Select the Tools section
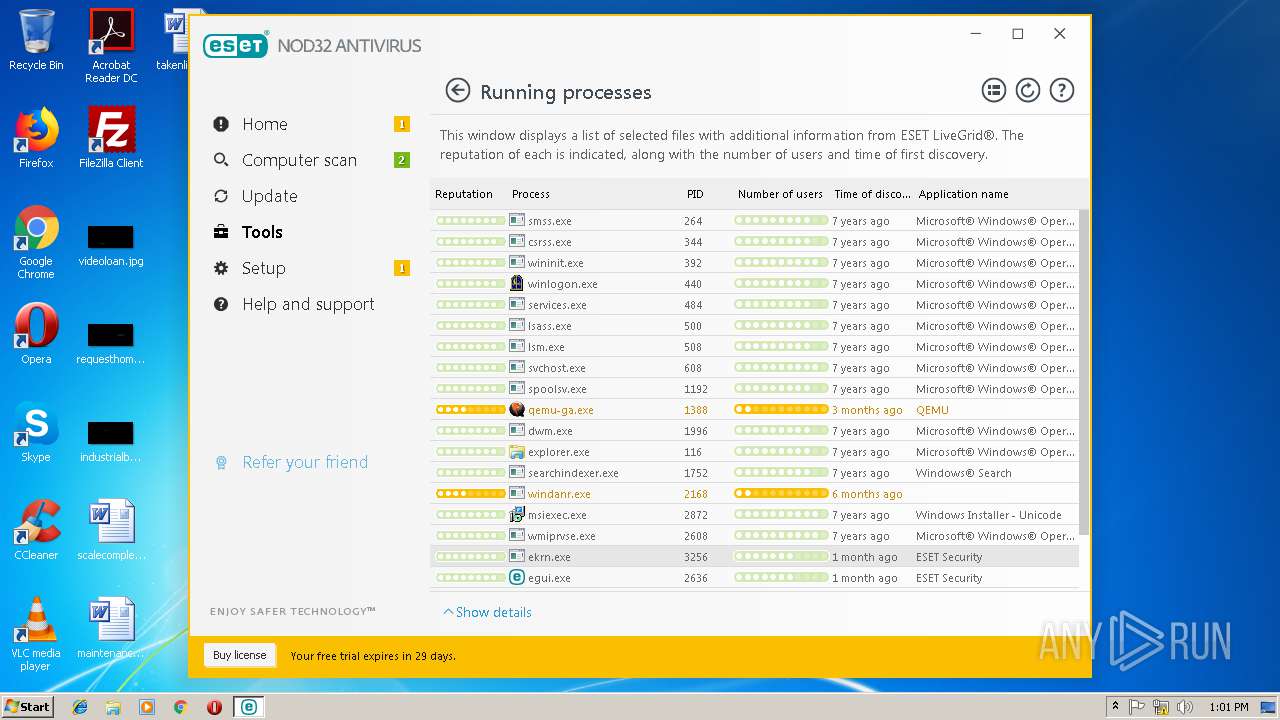This screenshot has width=1280, height=720. click(x=262, y=232)
